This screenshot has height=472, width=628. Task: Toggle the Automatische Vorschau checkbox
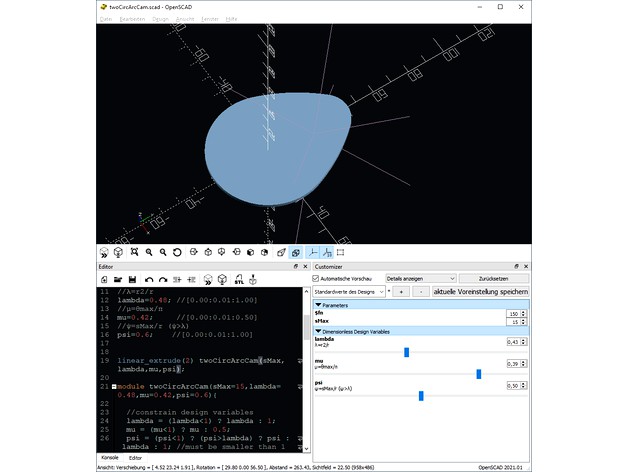tap(316, 278)
